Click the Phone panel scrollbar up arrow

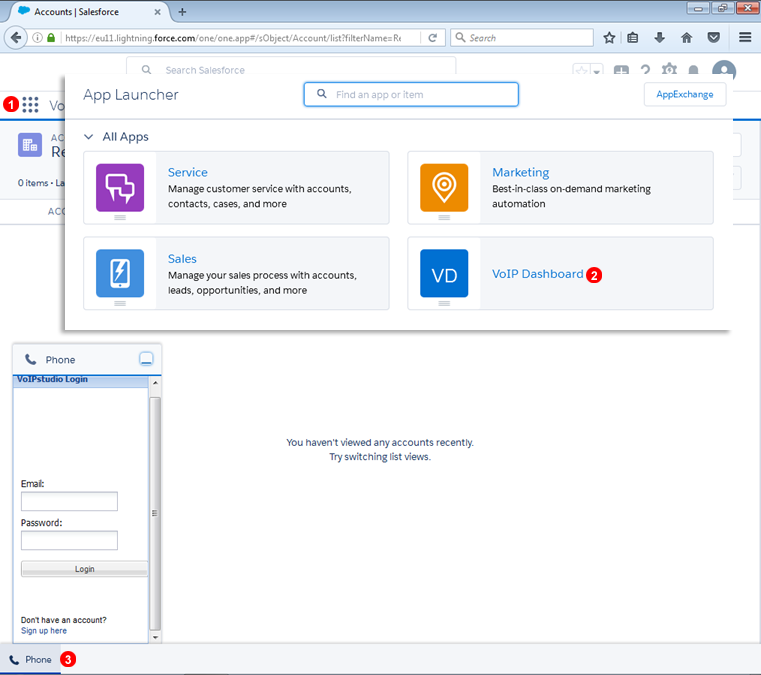coord(155,382)
